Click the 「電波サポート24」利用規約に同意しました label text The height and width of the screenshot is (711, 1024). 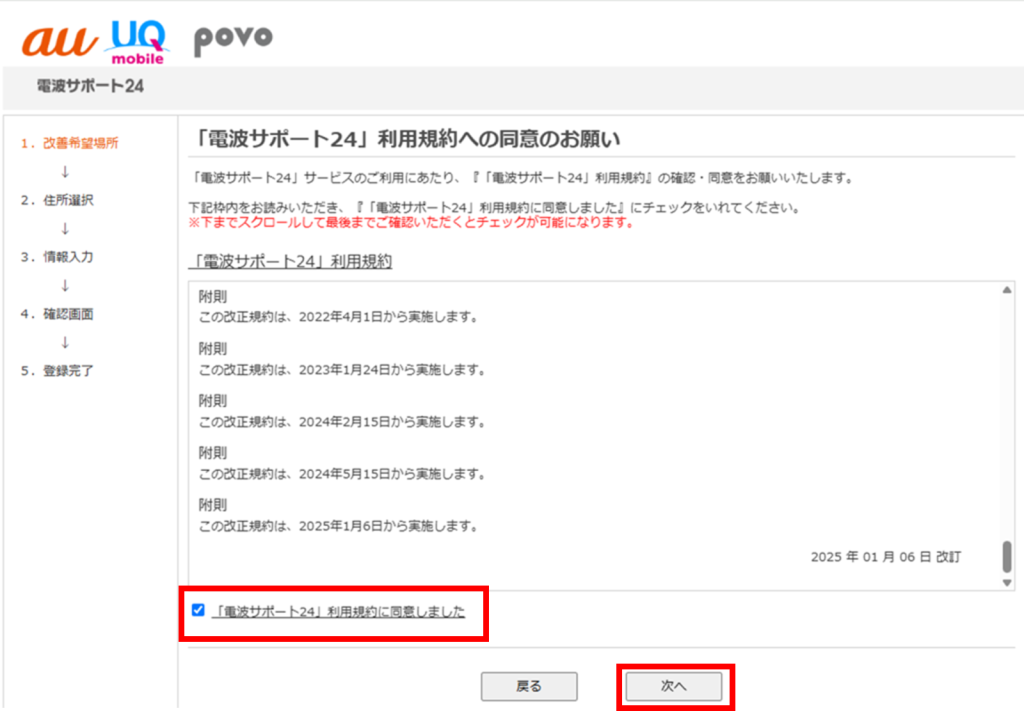[340, 611]
